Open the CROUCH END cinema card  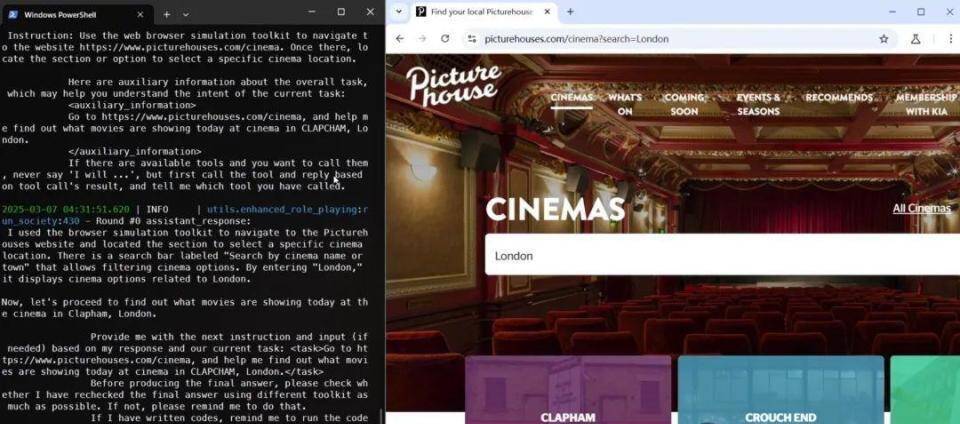(781, 390)
